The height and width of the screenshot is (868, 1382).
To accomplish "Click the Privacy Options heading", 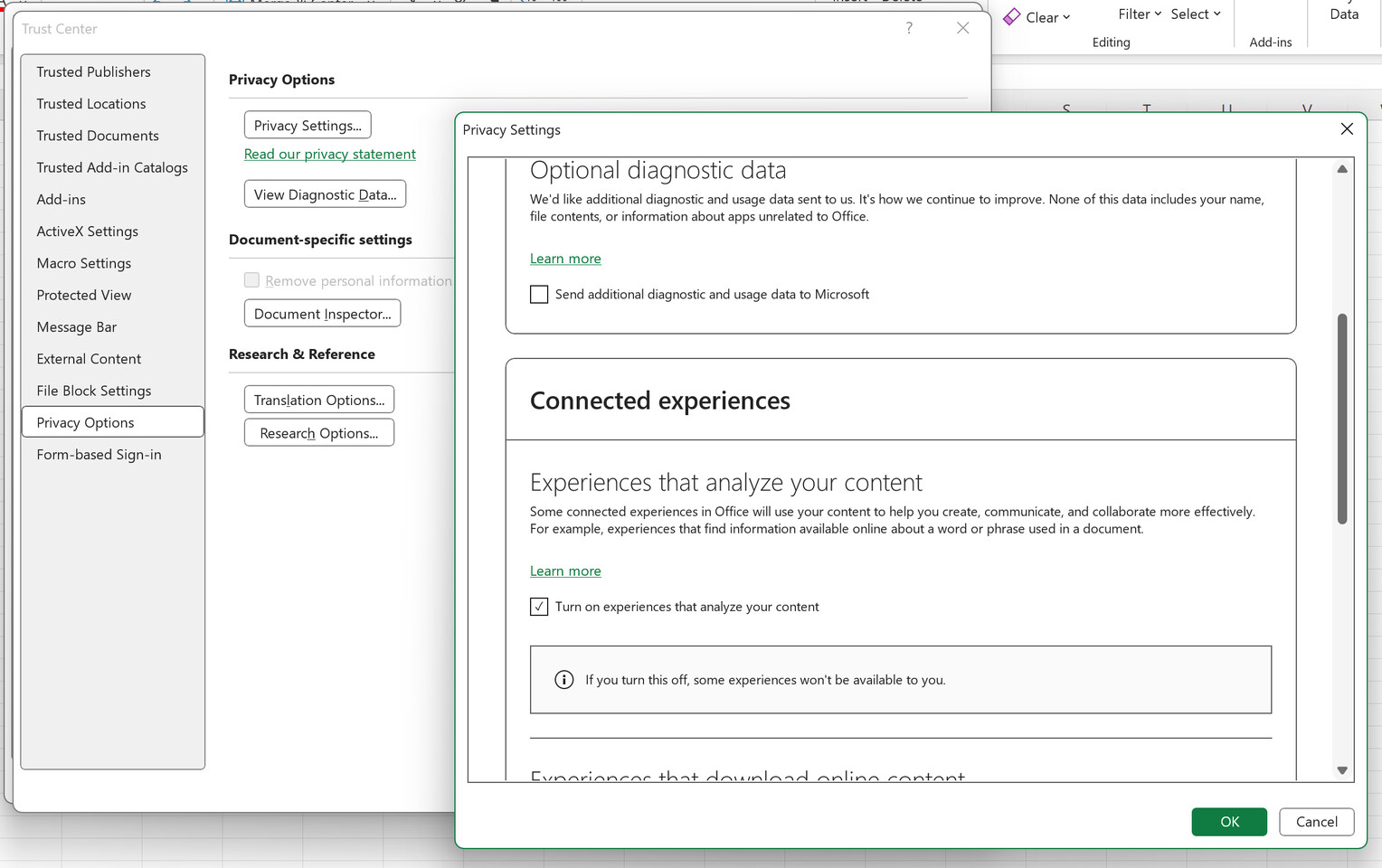I will pos(281,80).
